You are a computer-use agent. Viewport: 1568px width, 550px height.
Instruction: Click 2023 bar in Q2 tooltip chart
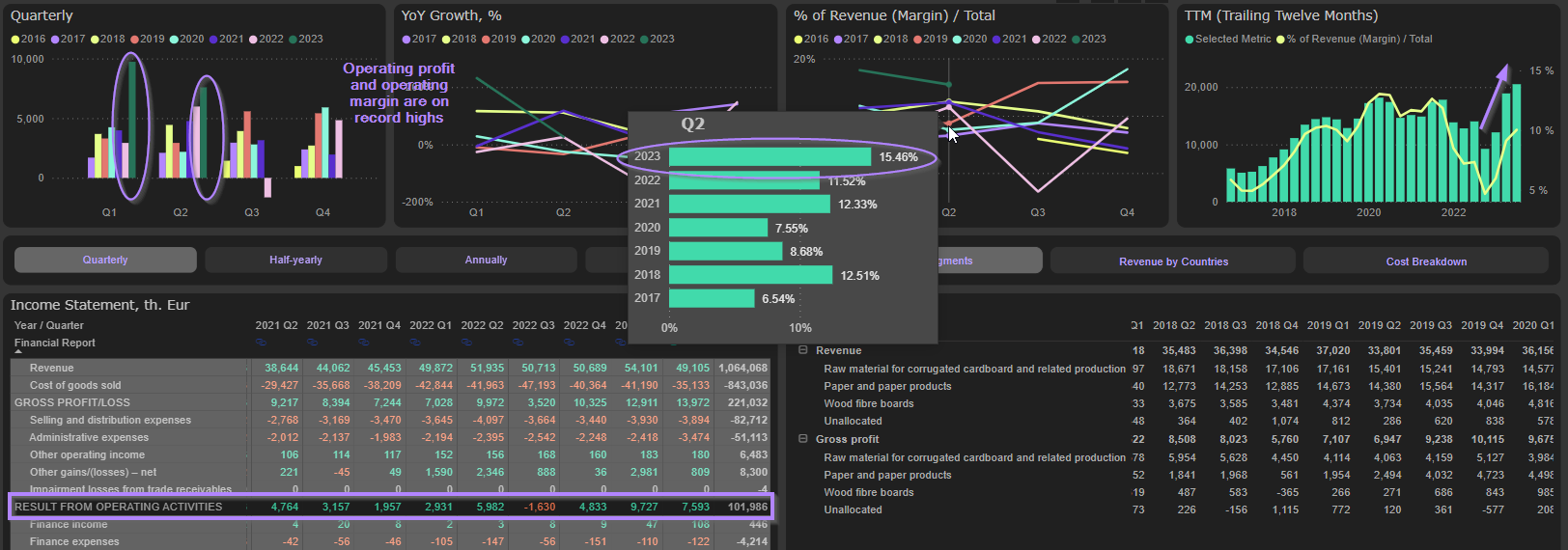[x=770, y=157]
